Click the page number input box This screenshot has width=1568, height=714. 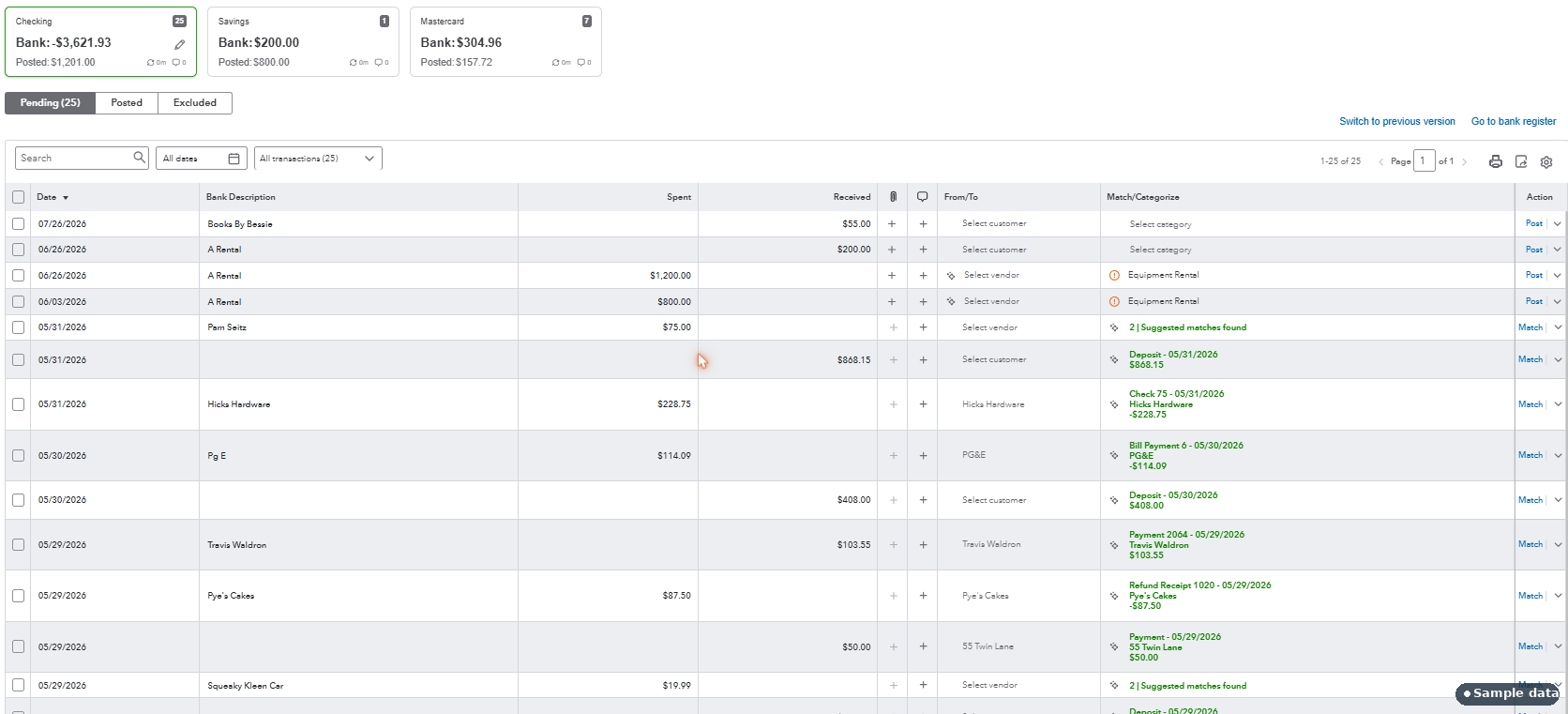pos(1424,160)
